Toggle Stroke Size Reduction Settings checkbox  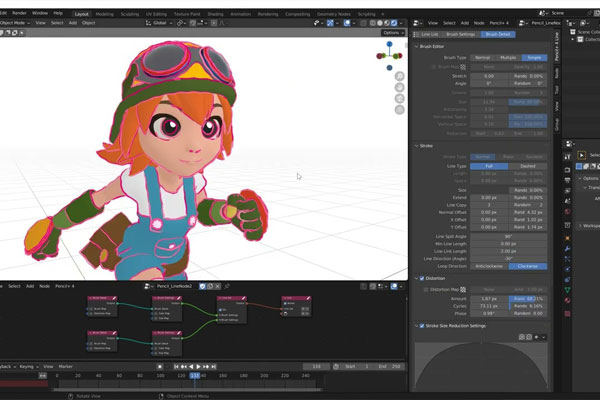point(422,326)
